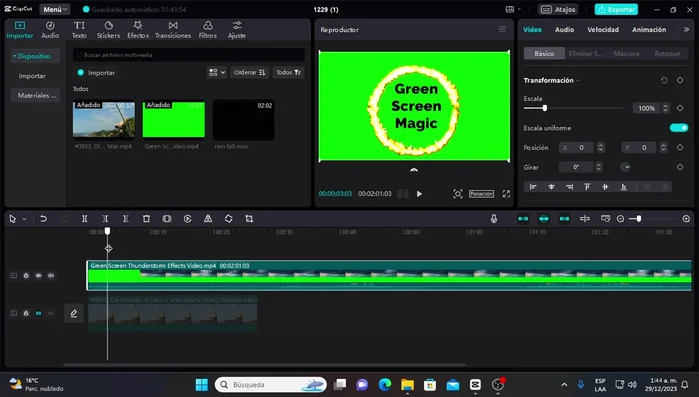
Task: Undo the last action in timeline toolbar
Action: point(43,219)
